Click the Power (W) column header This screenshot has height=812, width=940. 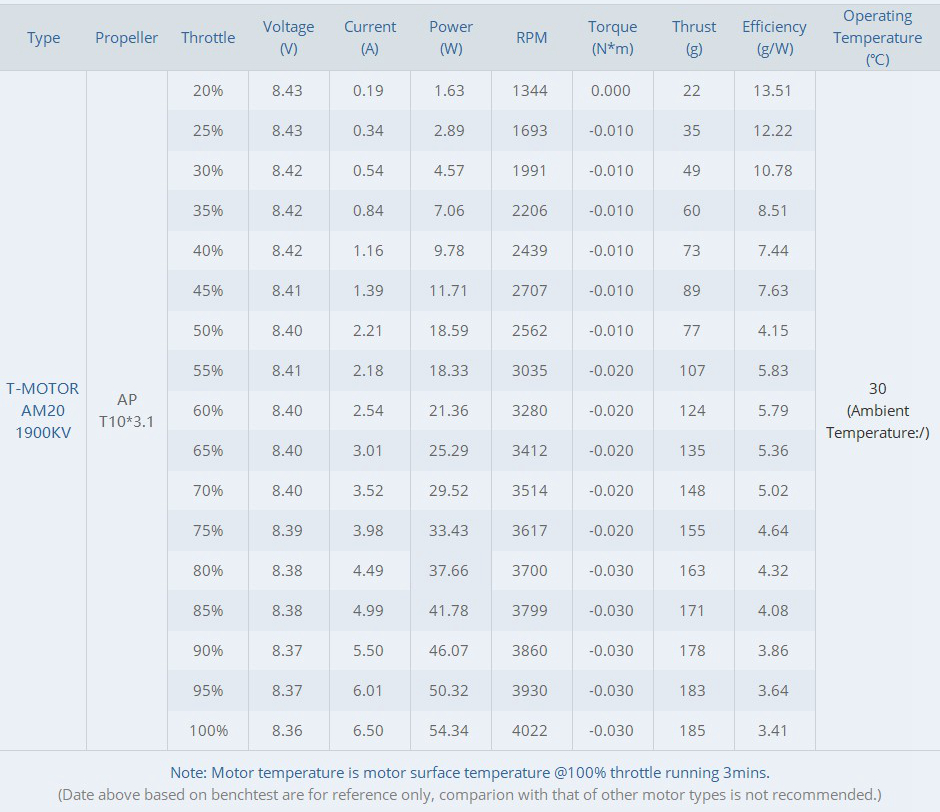[451, 38]
